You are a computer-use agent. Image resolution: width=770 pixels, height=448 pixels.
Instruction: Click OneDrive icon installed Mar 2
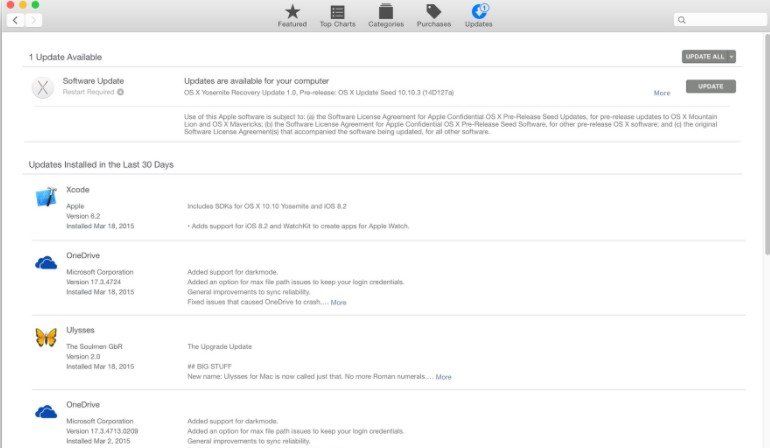pos(46,412)
